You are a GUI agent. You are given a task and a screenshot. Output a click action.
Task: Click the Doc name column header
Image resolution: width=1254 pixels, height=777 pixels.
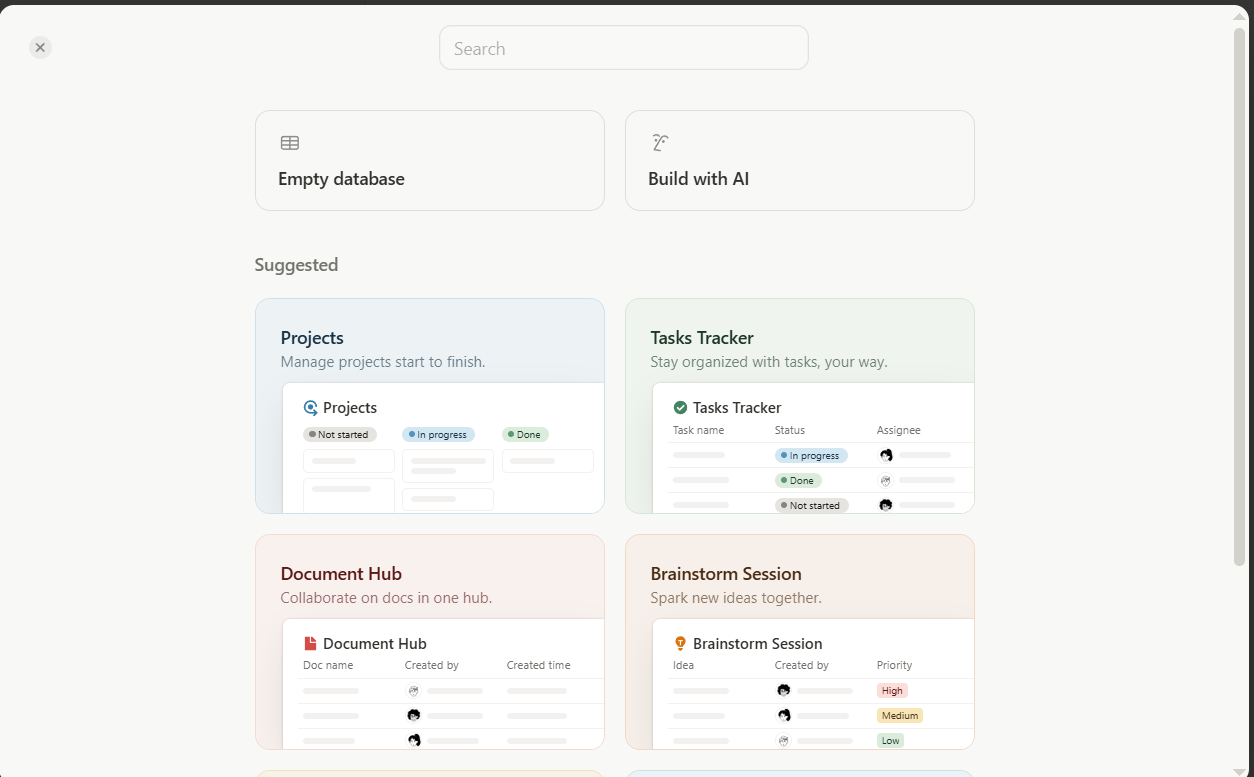[x=328, y=666]
